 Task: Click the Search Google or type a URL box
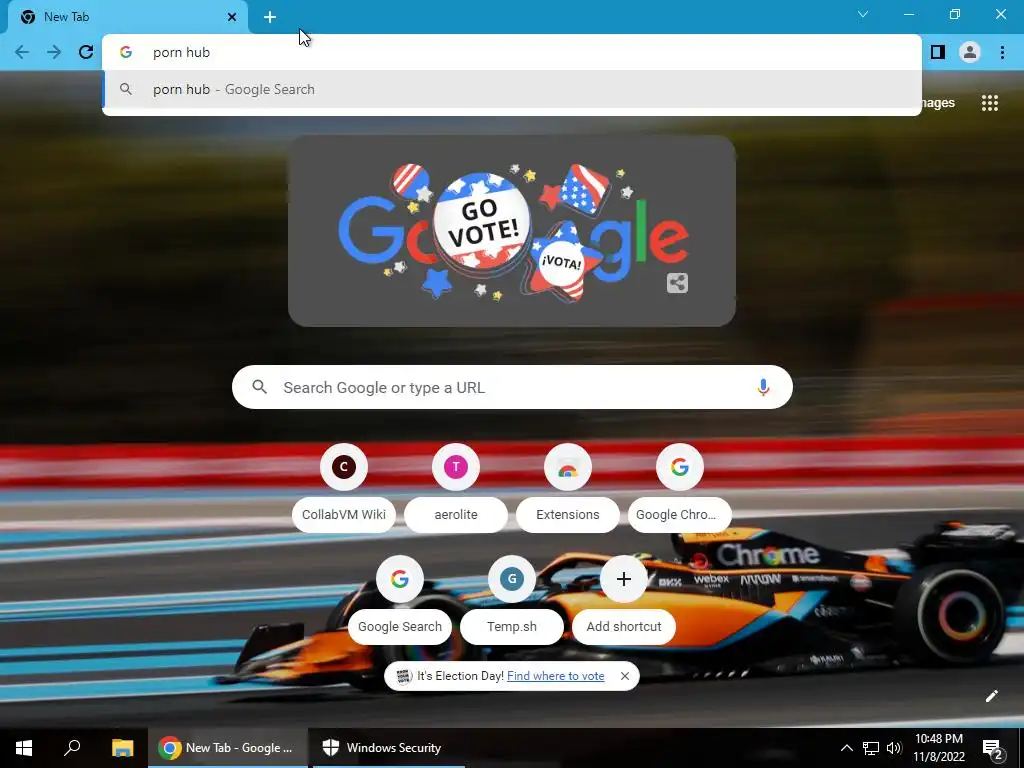coord(512,387)
